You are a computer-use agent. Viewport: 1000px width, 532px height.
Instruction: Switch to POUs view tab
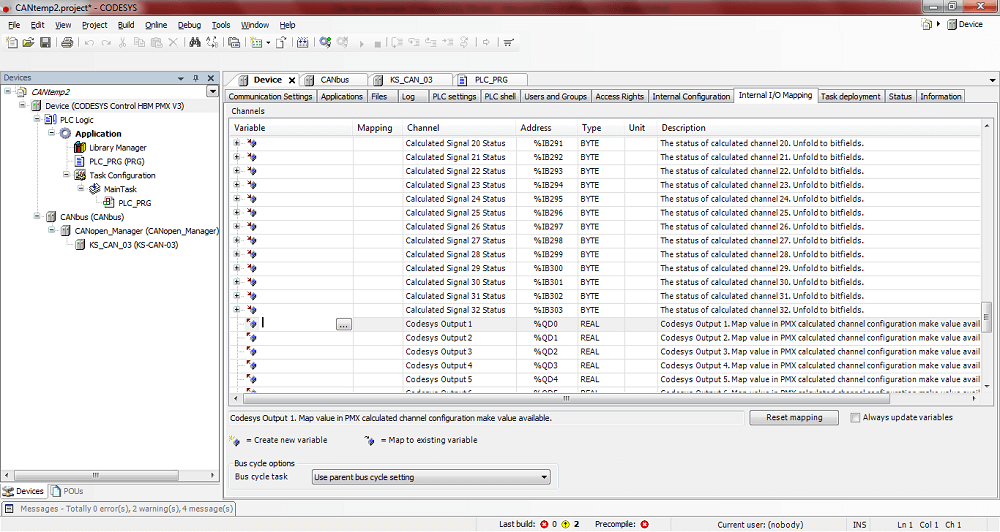click(67, 491)
